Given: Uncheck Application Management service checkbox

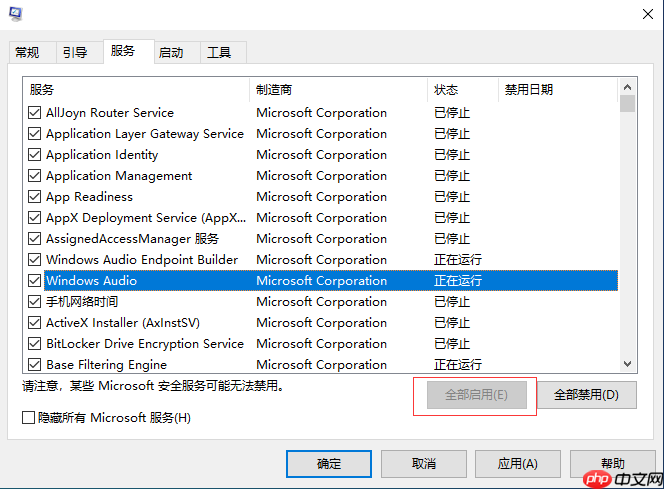Looking at the screenshot, I should click(34, 176).
